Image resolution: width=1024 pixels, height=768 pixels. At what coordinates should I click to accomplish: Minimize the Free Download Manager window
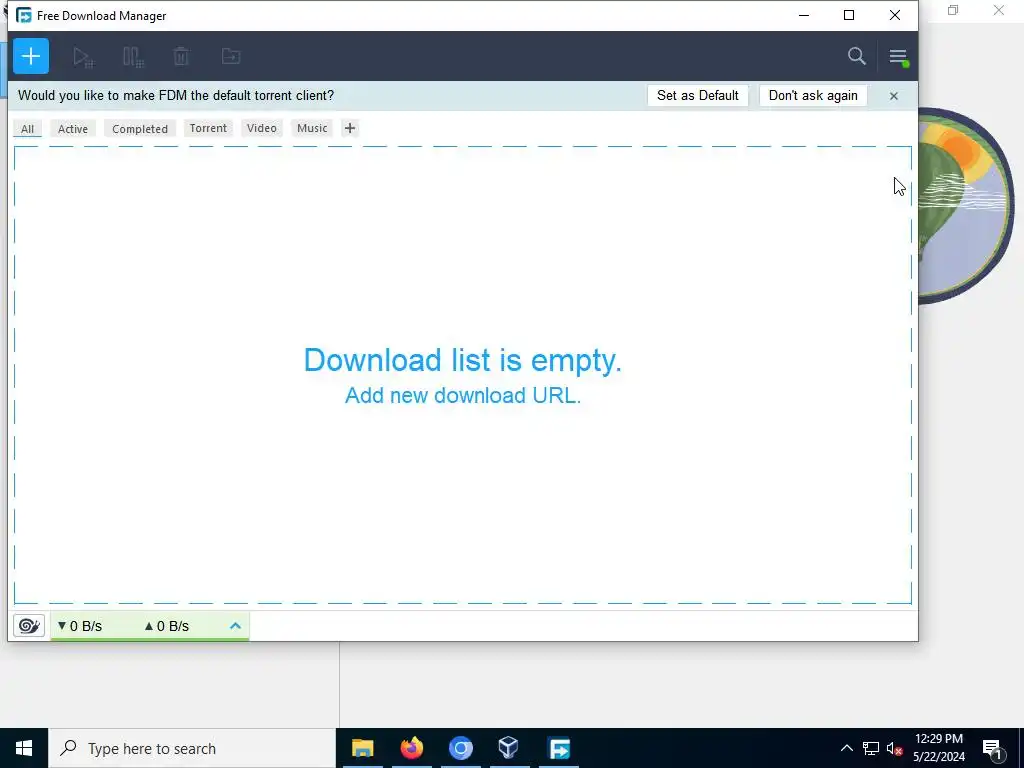click(804, 15)
